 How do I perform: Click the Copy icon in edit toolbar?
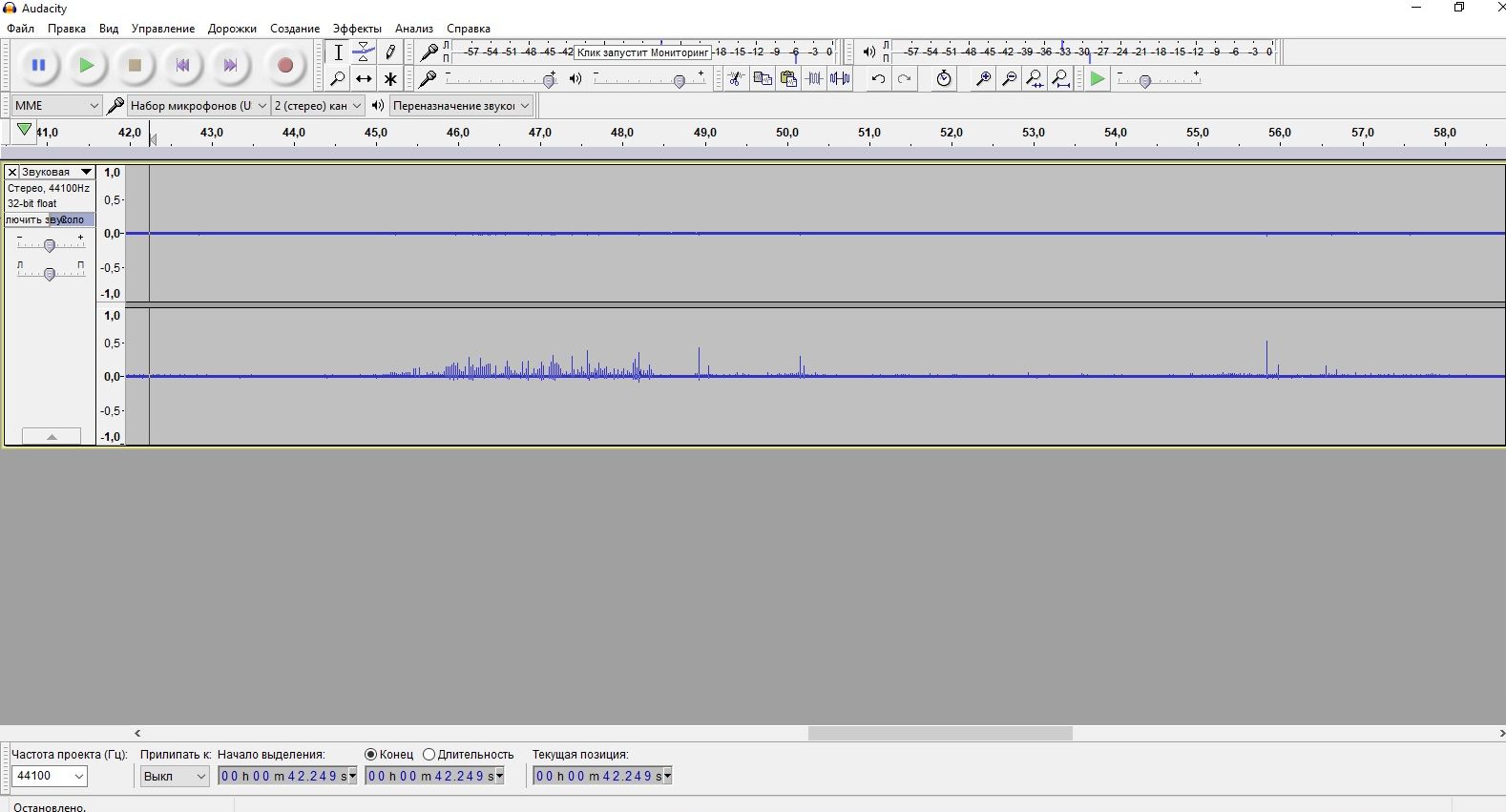(x=763, y=78)
